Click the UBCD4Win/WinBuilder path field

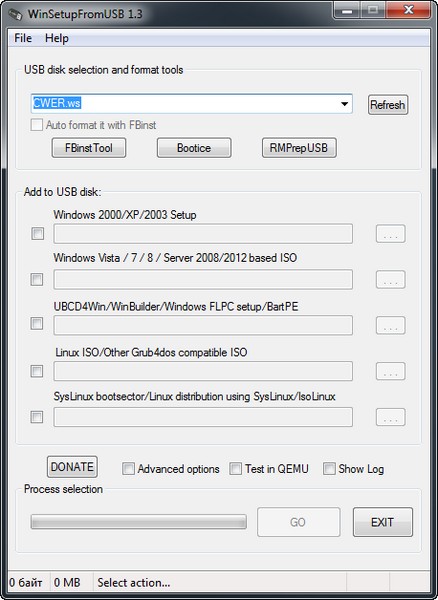pos(203,325)
